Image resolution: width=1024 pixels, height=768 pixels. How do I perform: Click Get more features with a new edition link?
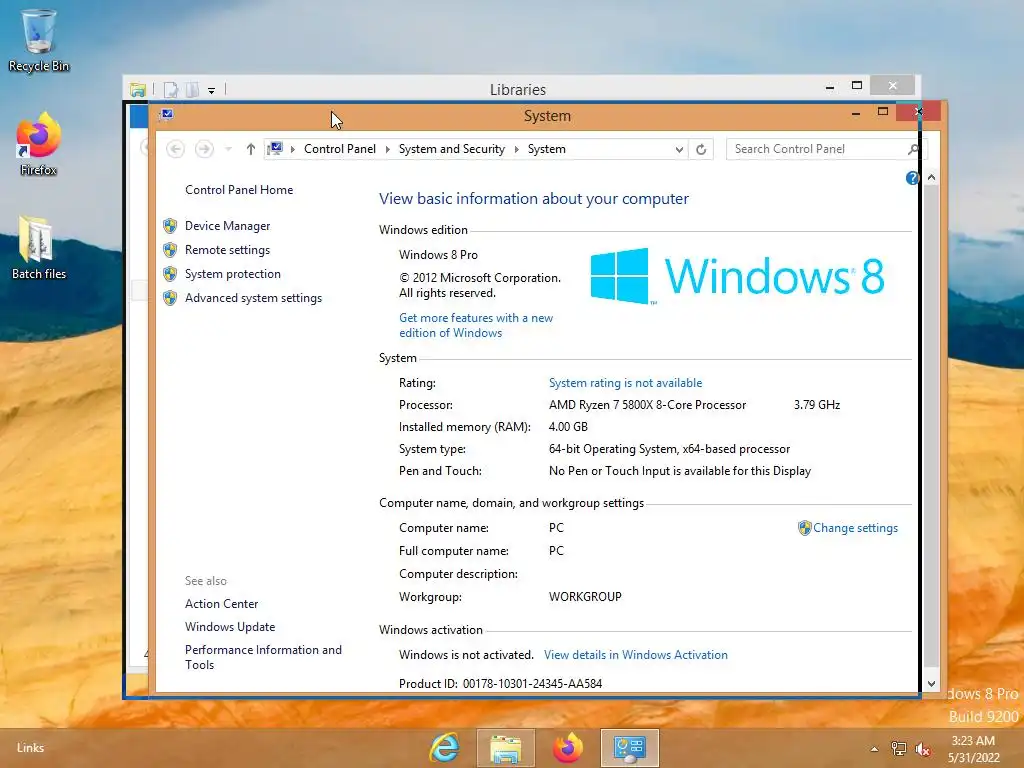(x=476, y=325)
